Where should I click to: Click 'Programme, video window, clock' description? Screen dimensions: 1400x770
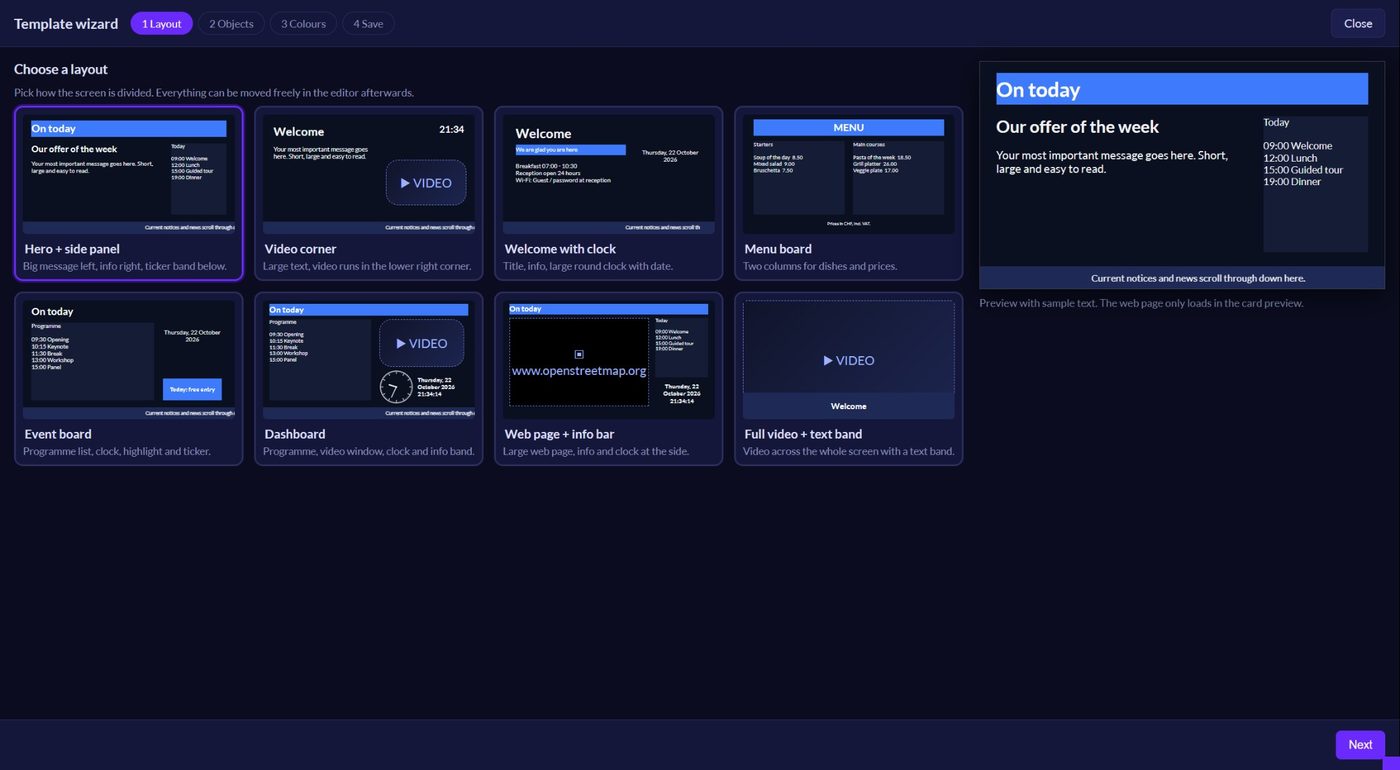pyautogui.click(x=369, y=451)
